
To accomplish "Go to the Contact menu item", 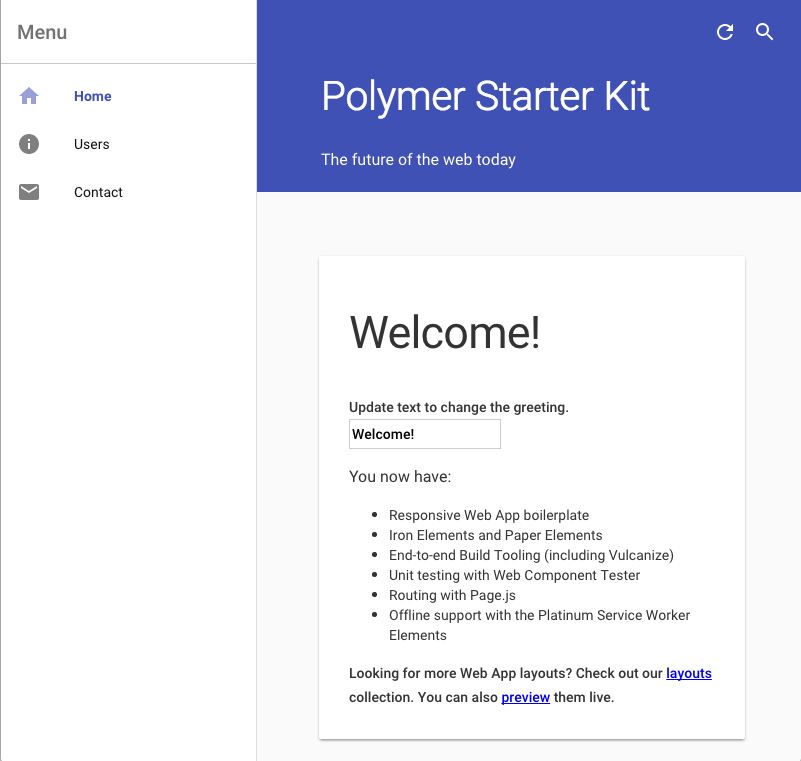I will (128, 192).
